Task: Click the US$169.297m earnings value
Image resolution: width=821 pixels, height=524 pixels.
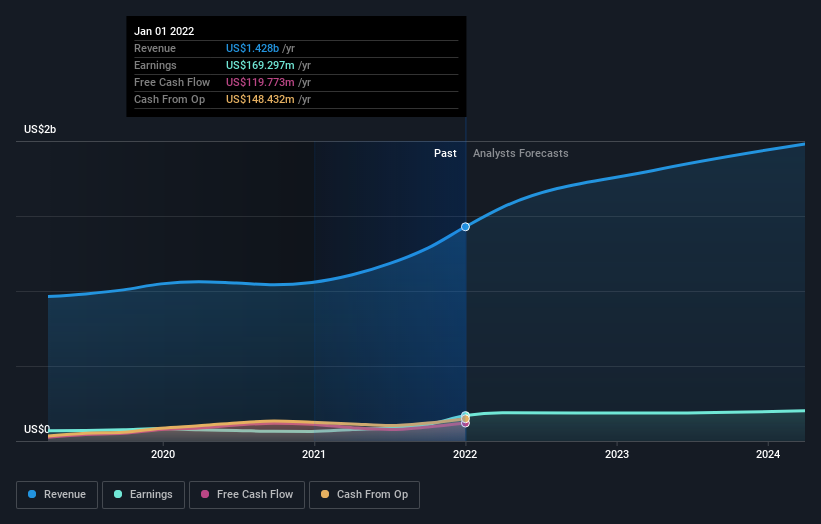Action: [x=260, y=65]
